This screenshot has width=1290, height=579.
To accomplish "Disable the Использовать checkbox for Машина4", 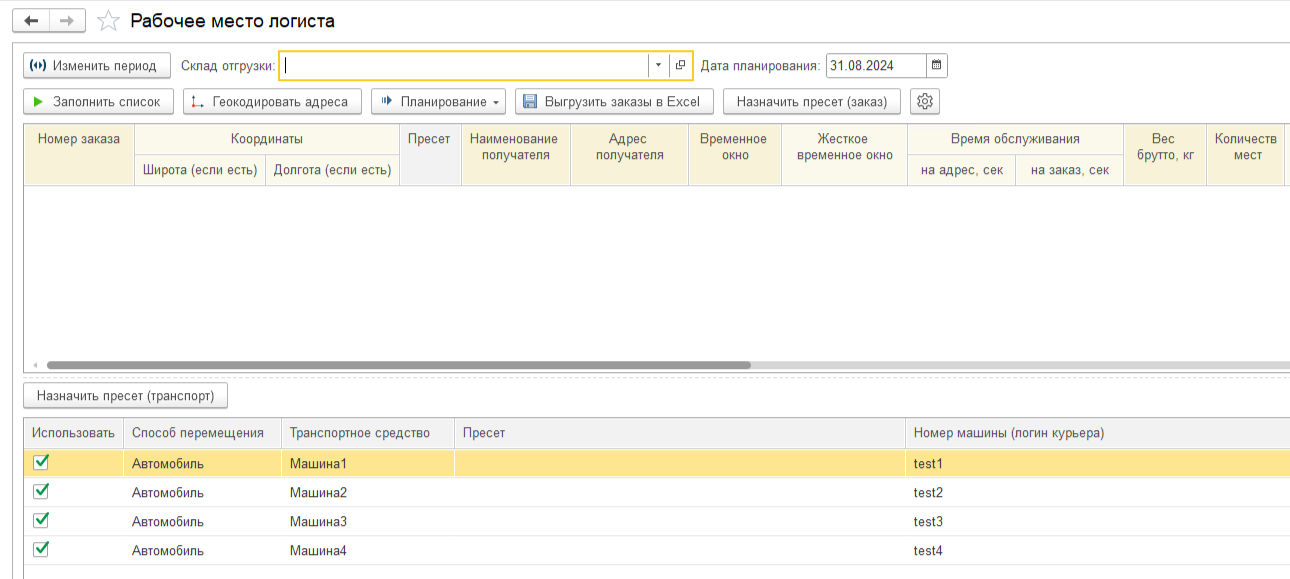I will 41,549.
